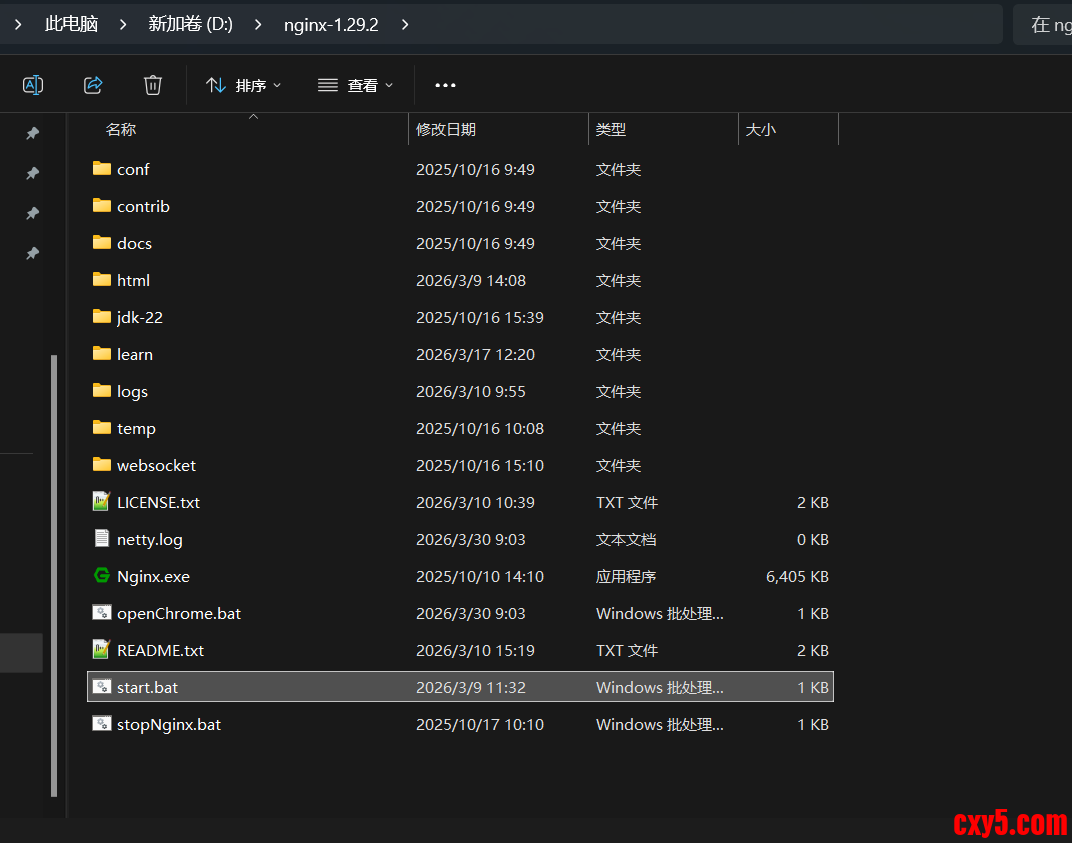Sort by 修改日期 column header

click(x=446, y=129)
